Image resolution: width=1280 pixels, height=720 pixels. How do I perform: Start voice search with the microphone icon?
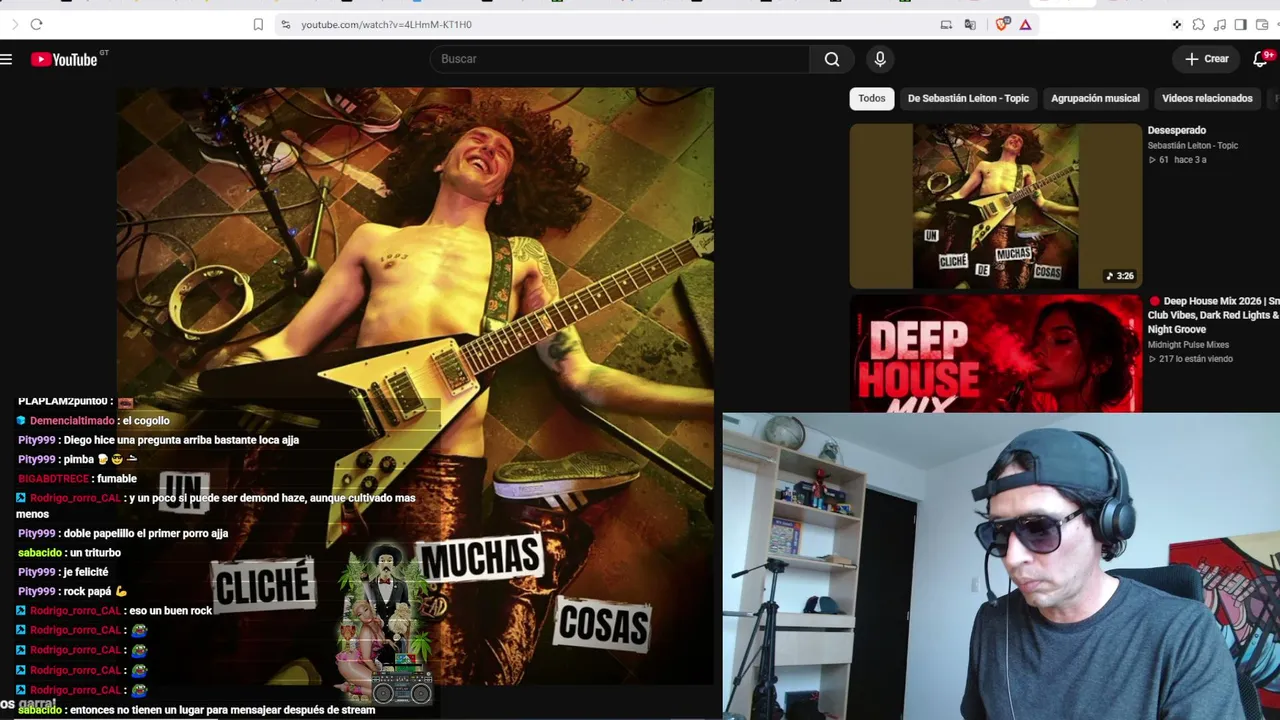click(x=880, y=59)
